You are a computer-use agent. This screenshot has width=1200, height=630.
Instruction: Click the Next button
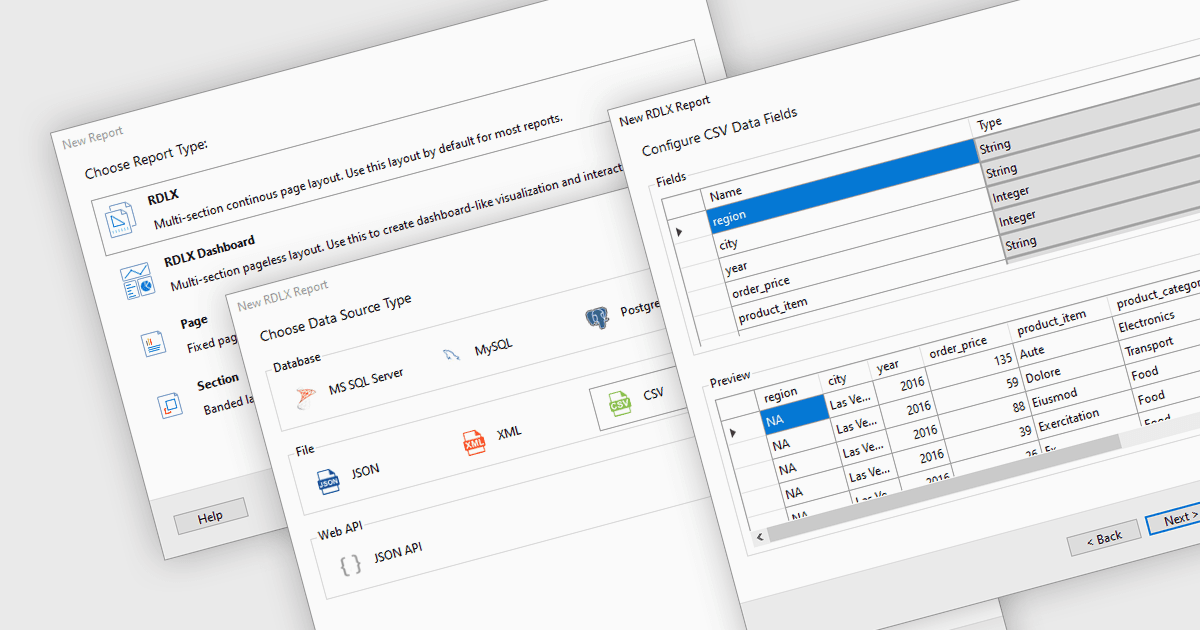[1176, 519]
